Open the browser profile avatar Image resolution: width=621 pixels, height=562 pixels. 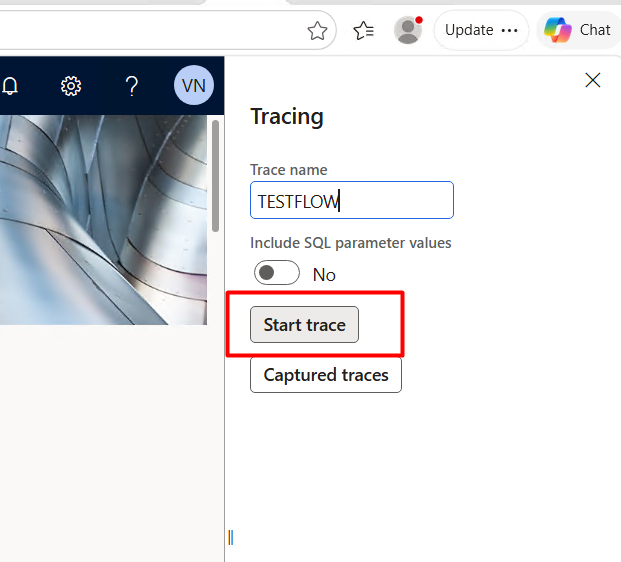408,30
